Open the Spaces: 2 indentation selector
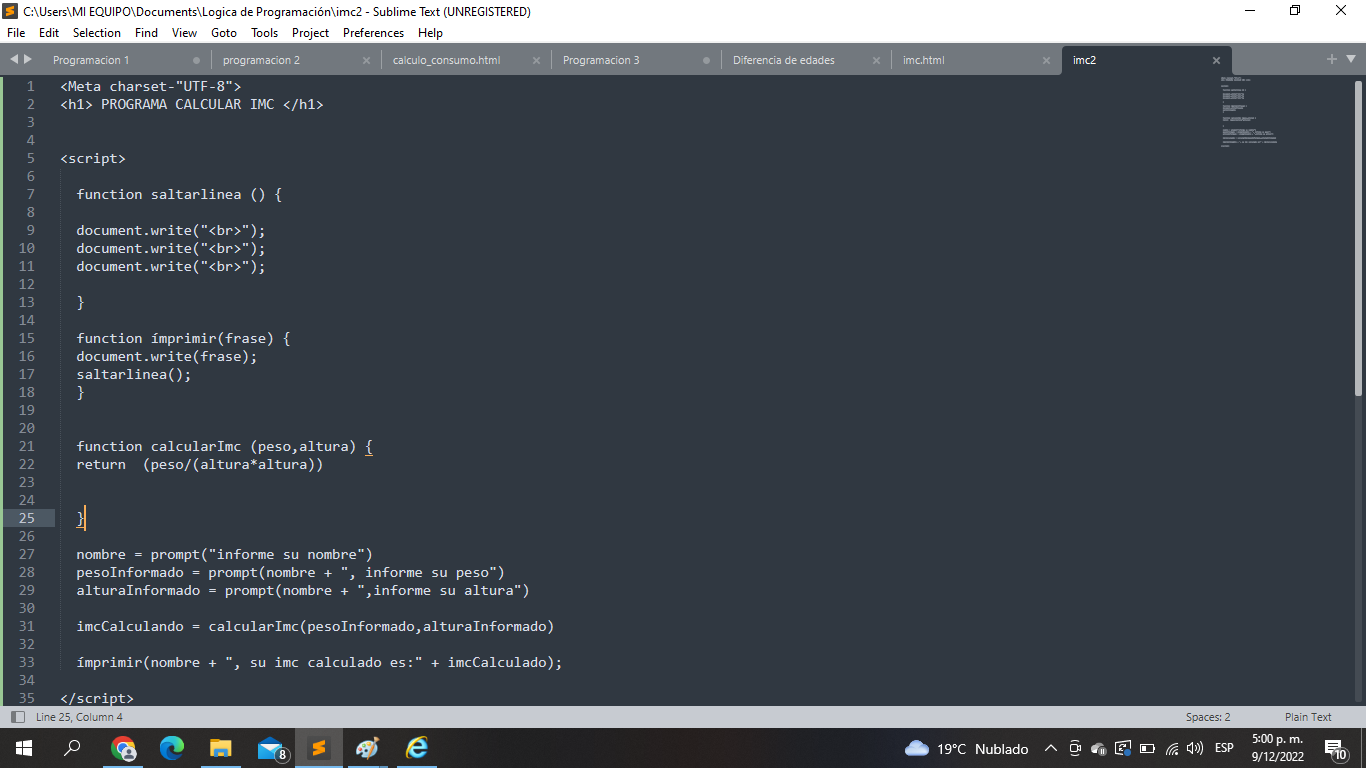The height and width of the screenshot is (768, 1366). pos(1208,717)
